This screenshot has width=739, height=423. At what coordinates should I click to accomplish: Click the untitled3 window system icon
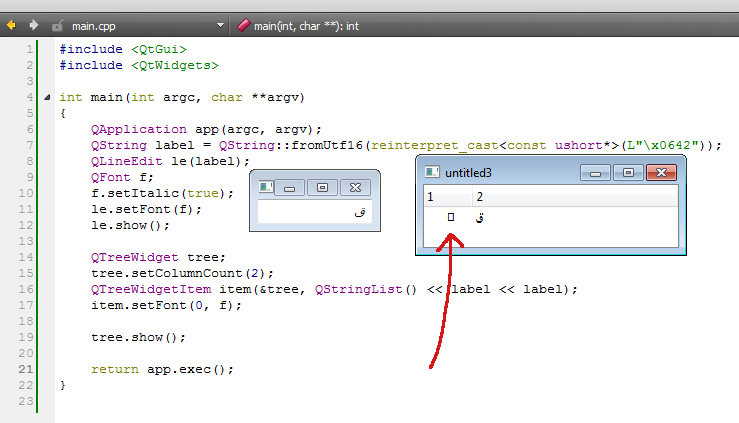[x=432, y=173]
